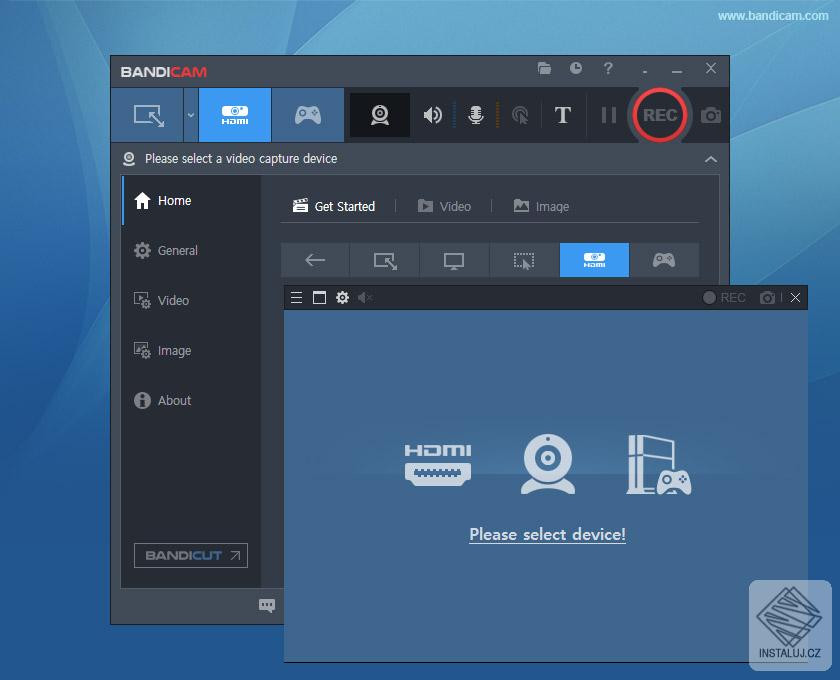
Task: Click the pause recording button
Action: pos(609,115)
